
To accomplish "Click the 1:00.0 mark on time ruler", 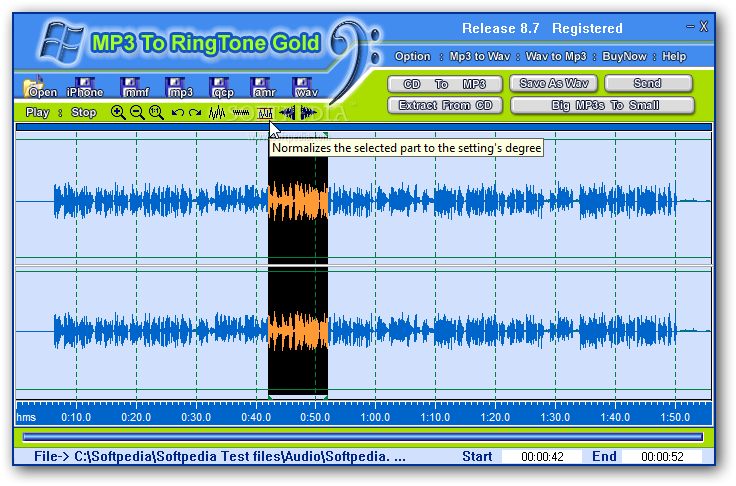I will pos(375,417).
